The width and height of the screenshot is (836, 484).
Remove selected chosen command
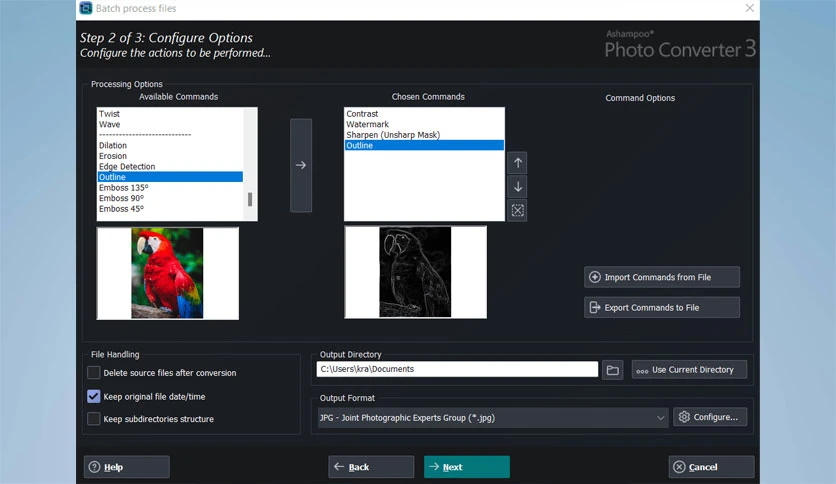tap(518, 210)
